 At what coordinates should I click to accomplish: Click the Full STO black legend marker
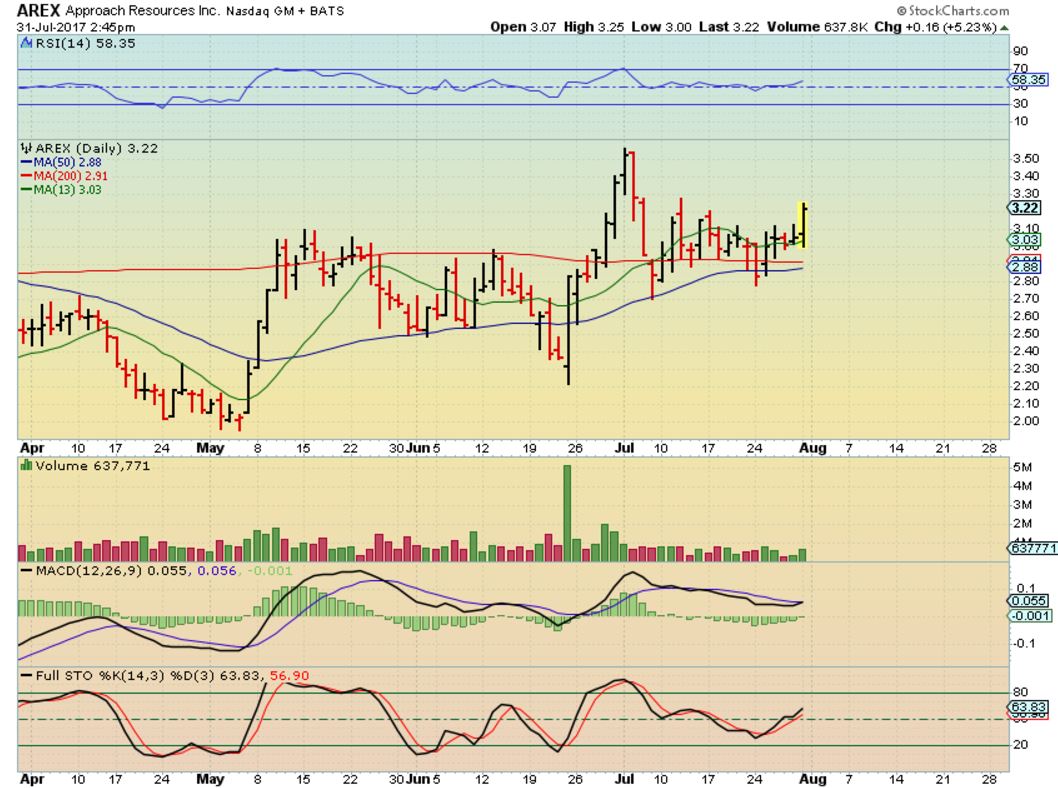tap(27, 675)
